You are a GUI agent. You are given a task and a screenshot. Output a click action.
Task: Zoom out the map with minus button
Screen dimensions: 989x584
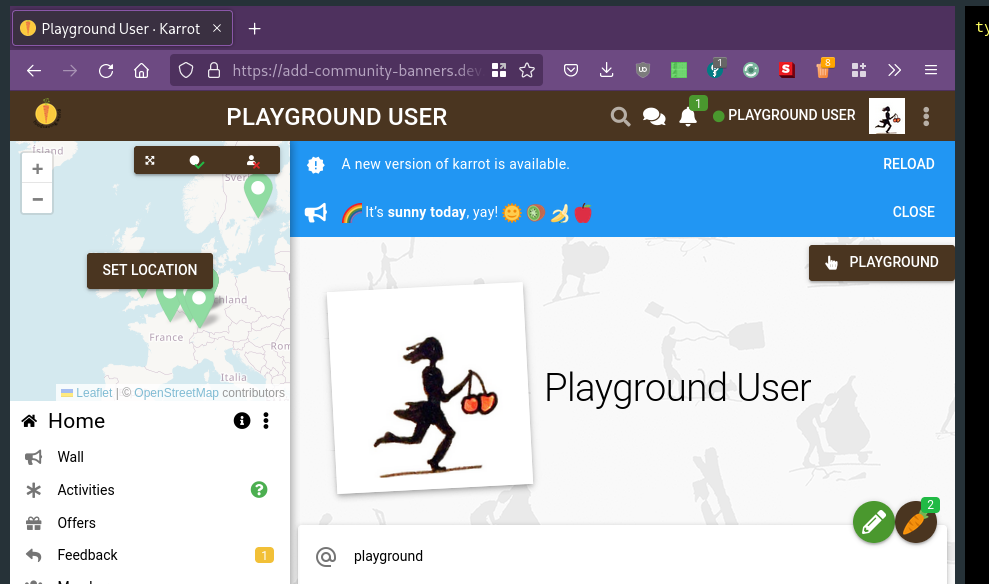[37, 199]
